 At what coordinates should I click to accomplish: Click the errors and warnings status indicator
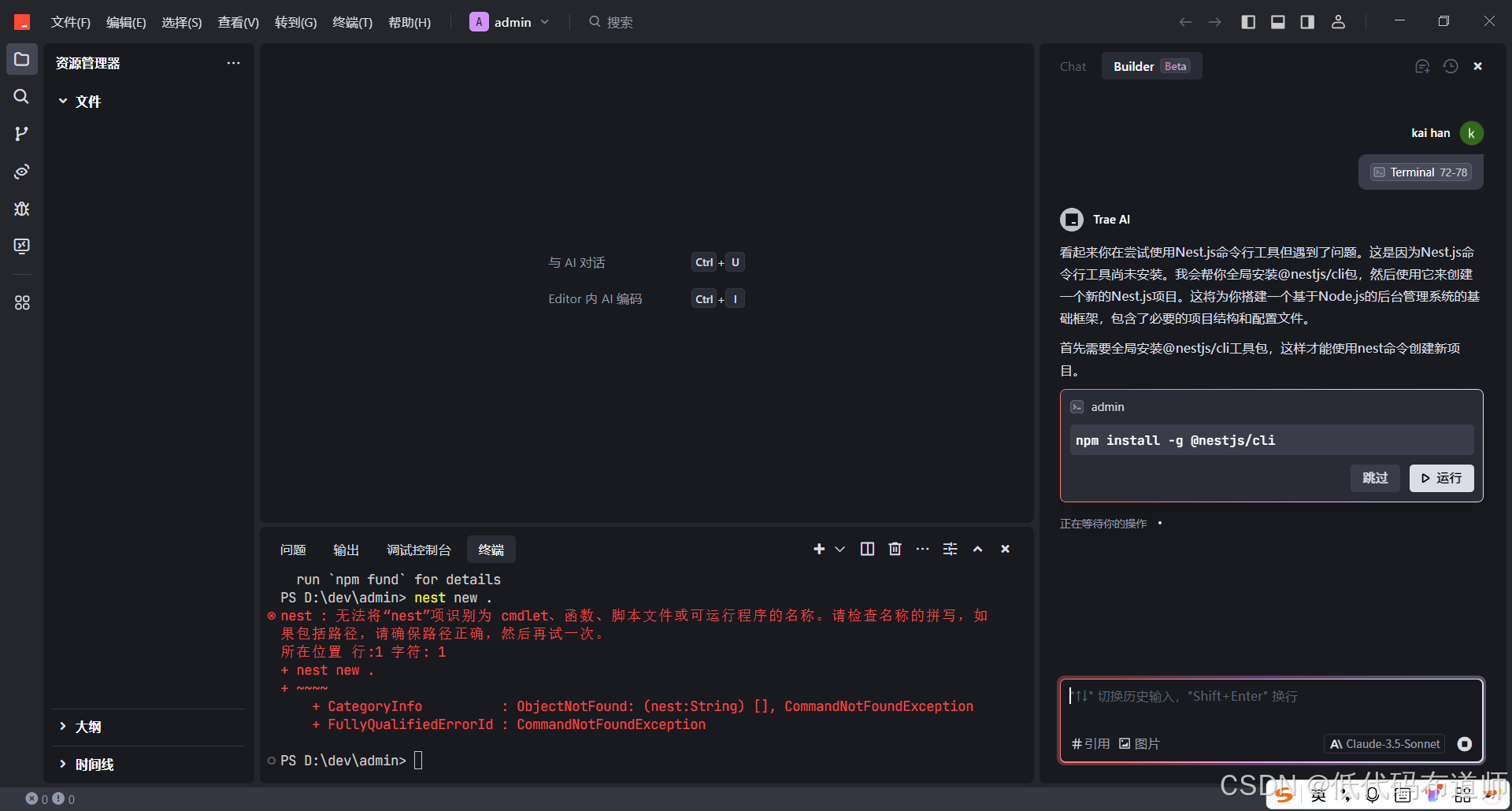(x=50, y=798)
